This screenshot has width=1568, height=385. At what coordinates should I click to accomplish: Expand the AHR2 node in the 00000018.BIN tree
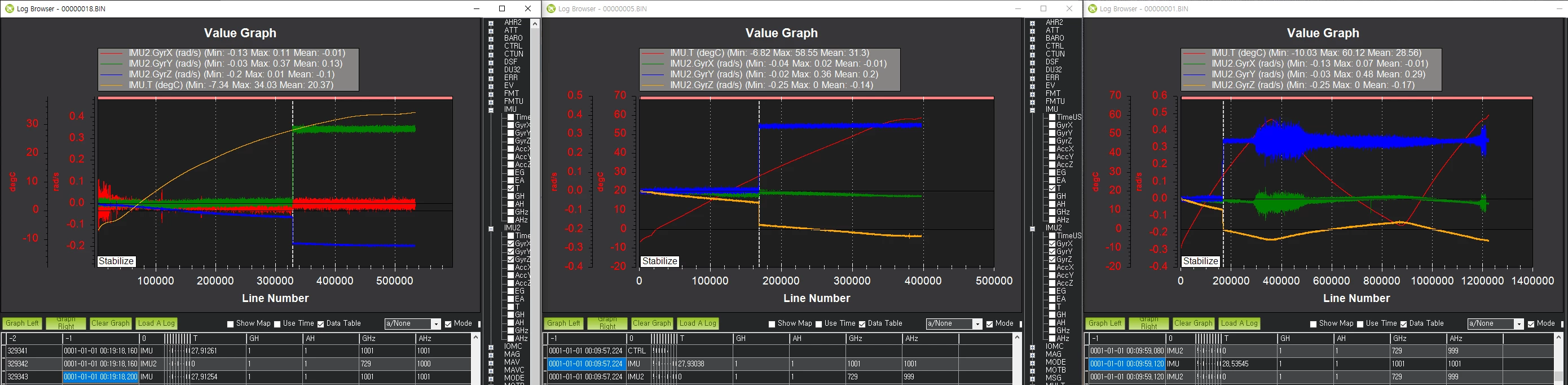pyautogui.click(x=491, y=23)
